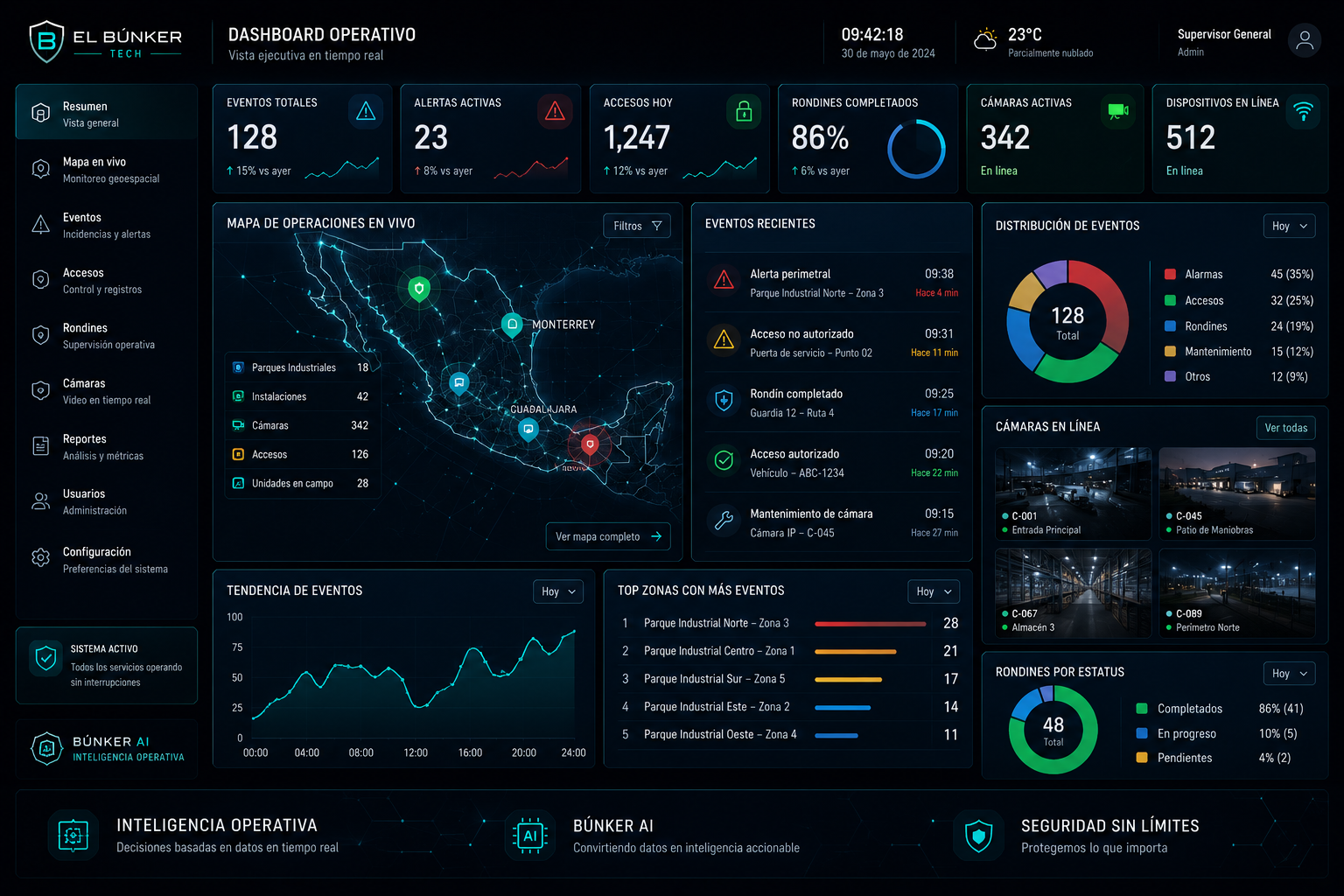The image size is (1344, 896).
Task: Click the Alerta perimetral red triangle icon
Action: pyautogui.click(x=724, y=280)
